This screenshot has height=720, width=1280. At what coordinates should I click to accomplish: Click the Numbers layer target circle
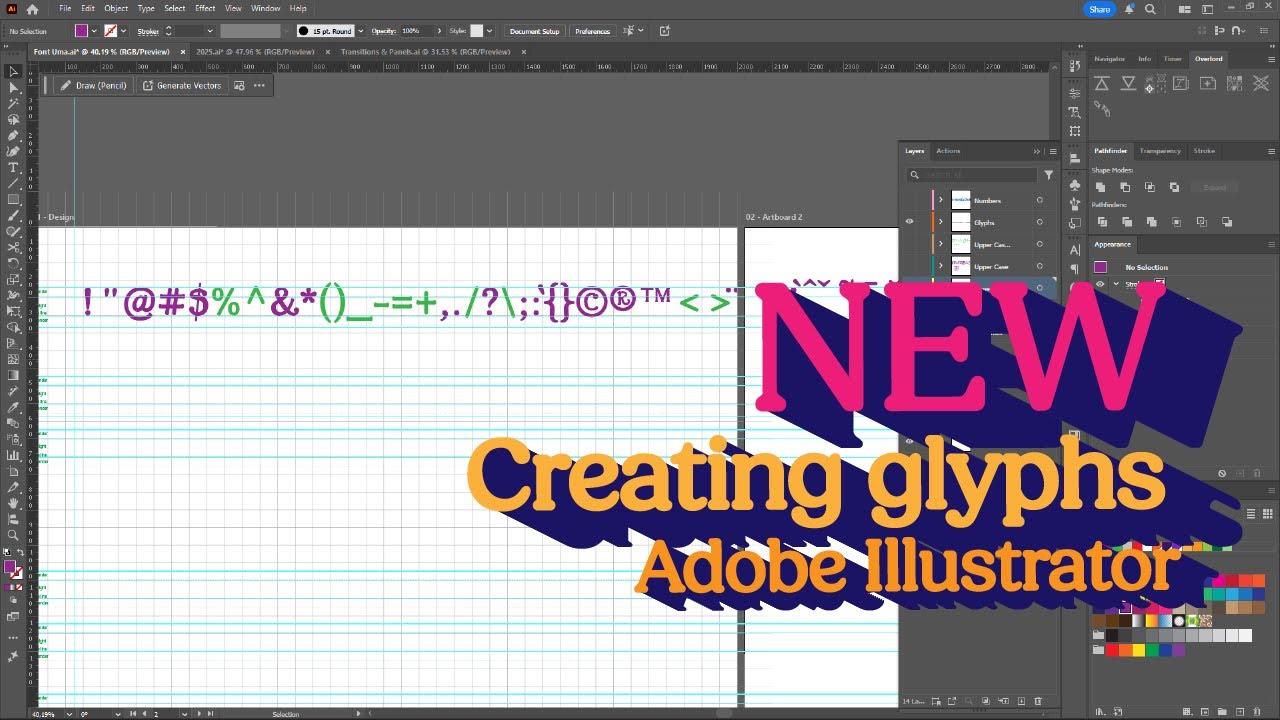pos(1039,200)
